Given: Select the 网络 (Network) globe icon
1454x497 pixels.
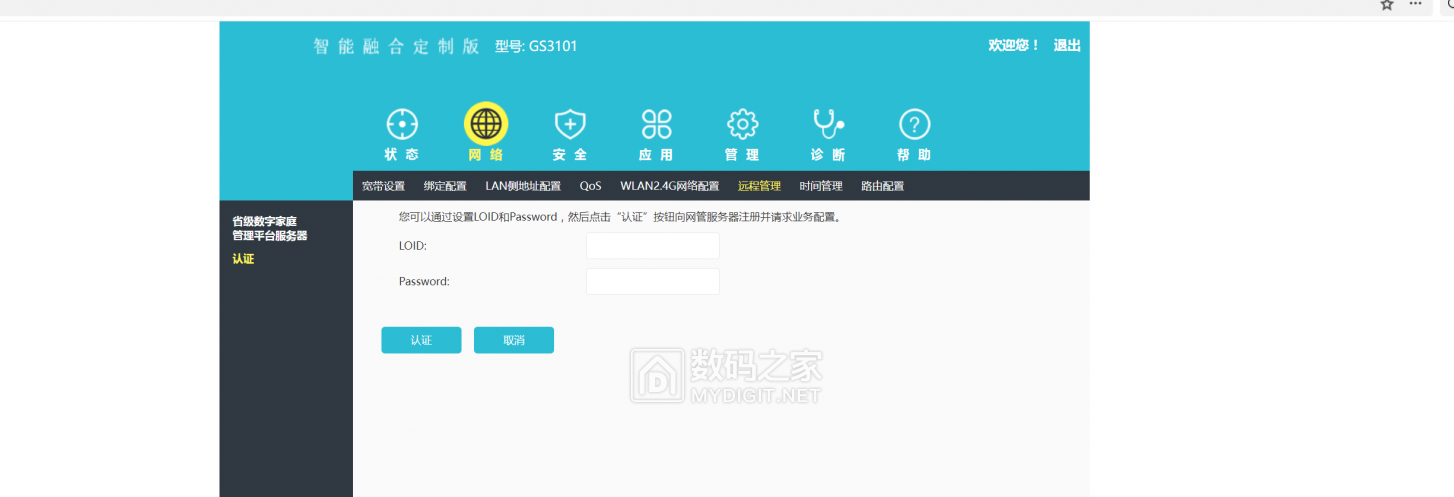Looking at the screenshot, I should 486,125.
